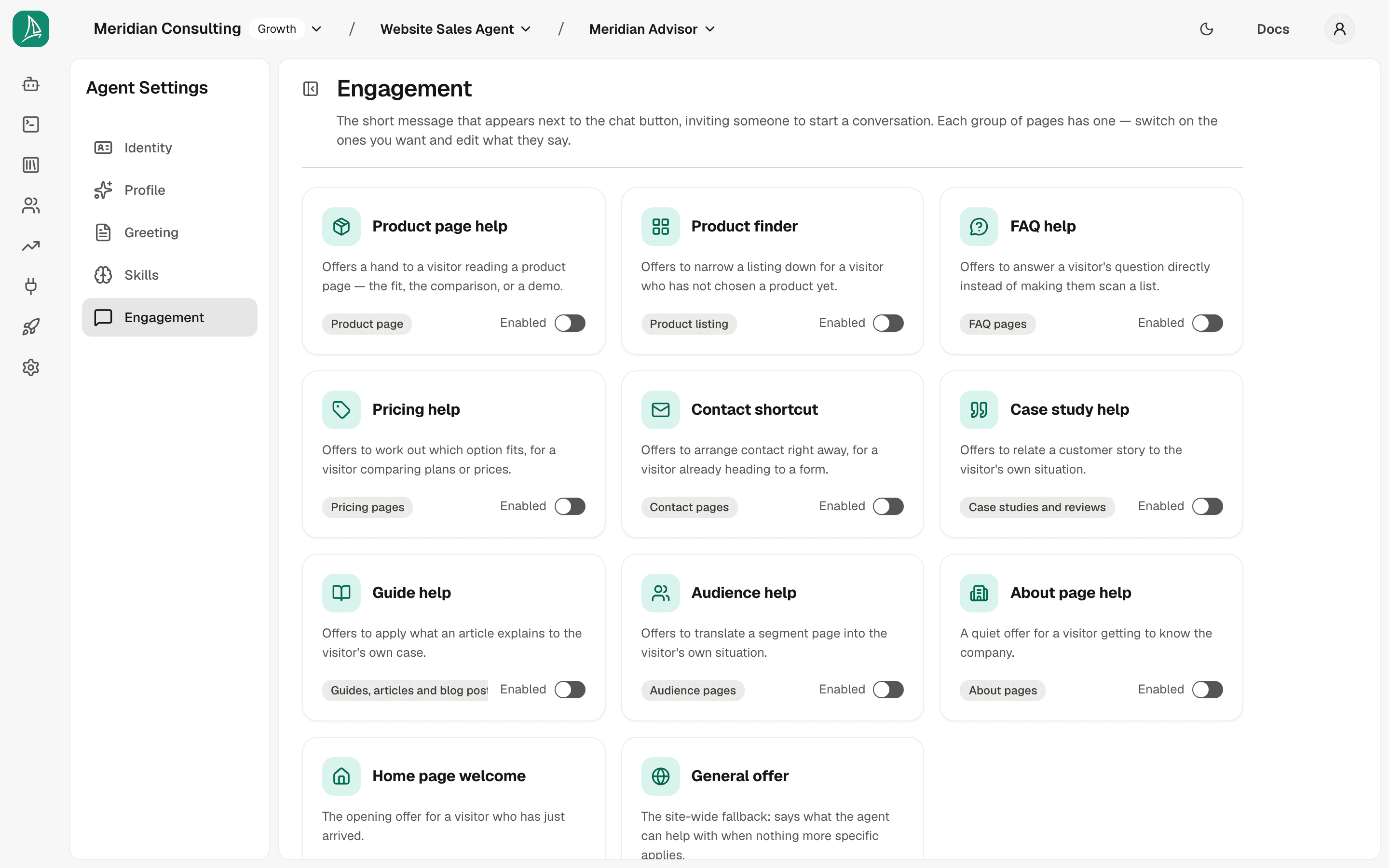Viewport: 1389px width, 868px height.
Task: Enable the Product page help toggle
Action: [x=570, y=323]
